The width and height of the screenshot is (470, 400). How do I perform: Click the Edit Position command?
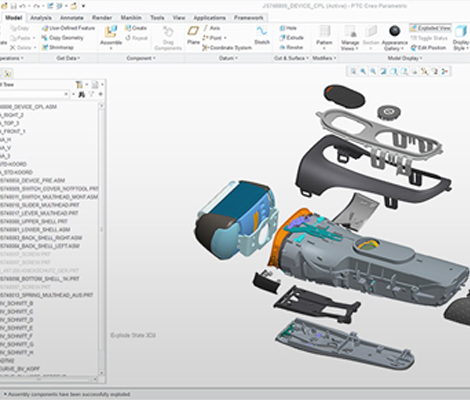coord(428,48)
